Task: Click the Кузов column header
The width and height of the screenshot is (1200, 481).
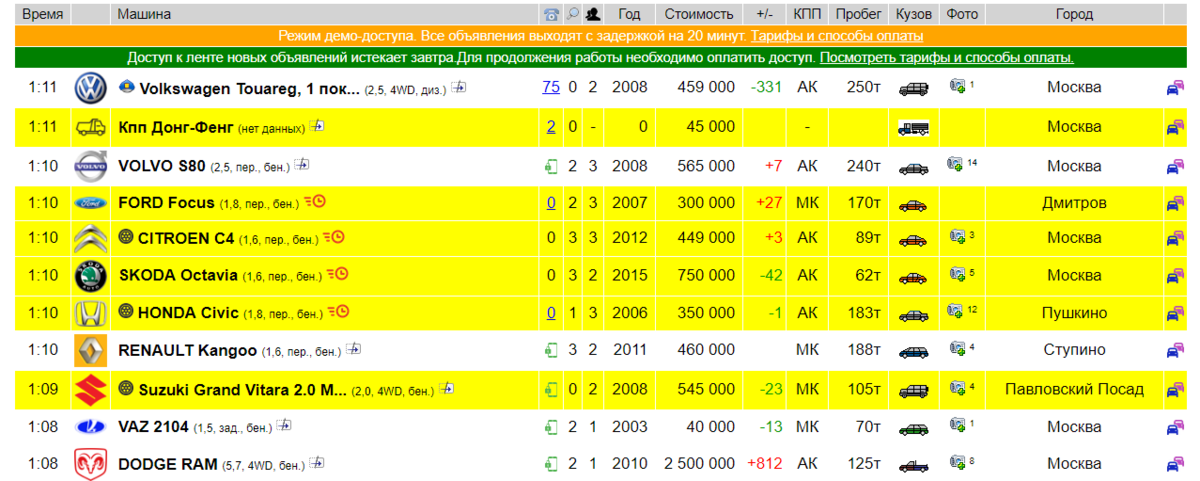Action: pos(914,14)
